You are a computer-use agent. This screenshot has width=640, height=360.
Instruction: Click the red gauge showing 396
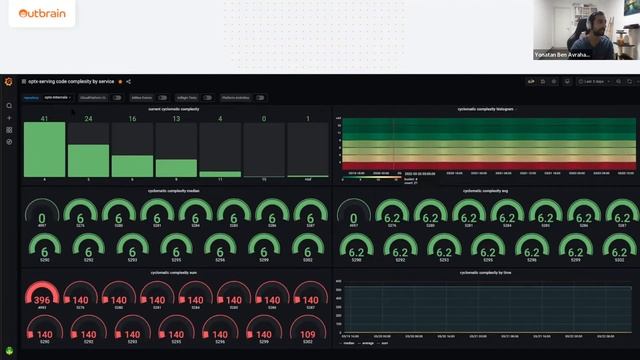click(x=42, y=294)
